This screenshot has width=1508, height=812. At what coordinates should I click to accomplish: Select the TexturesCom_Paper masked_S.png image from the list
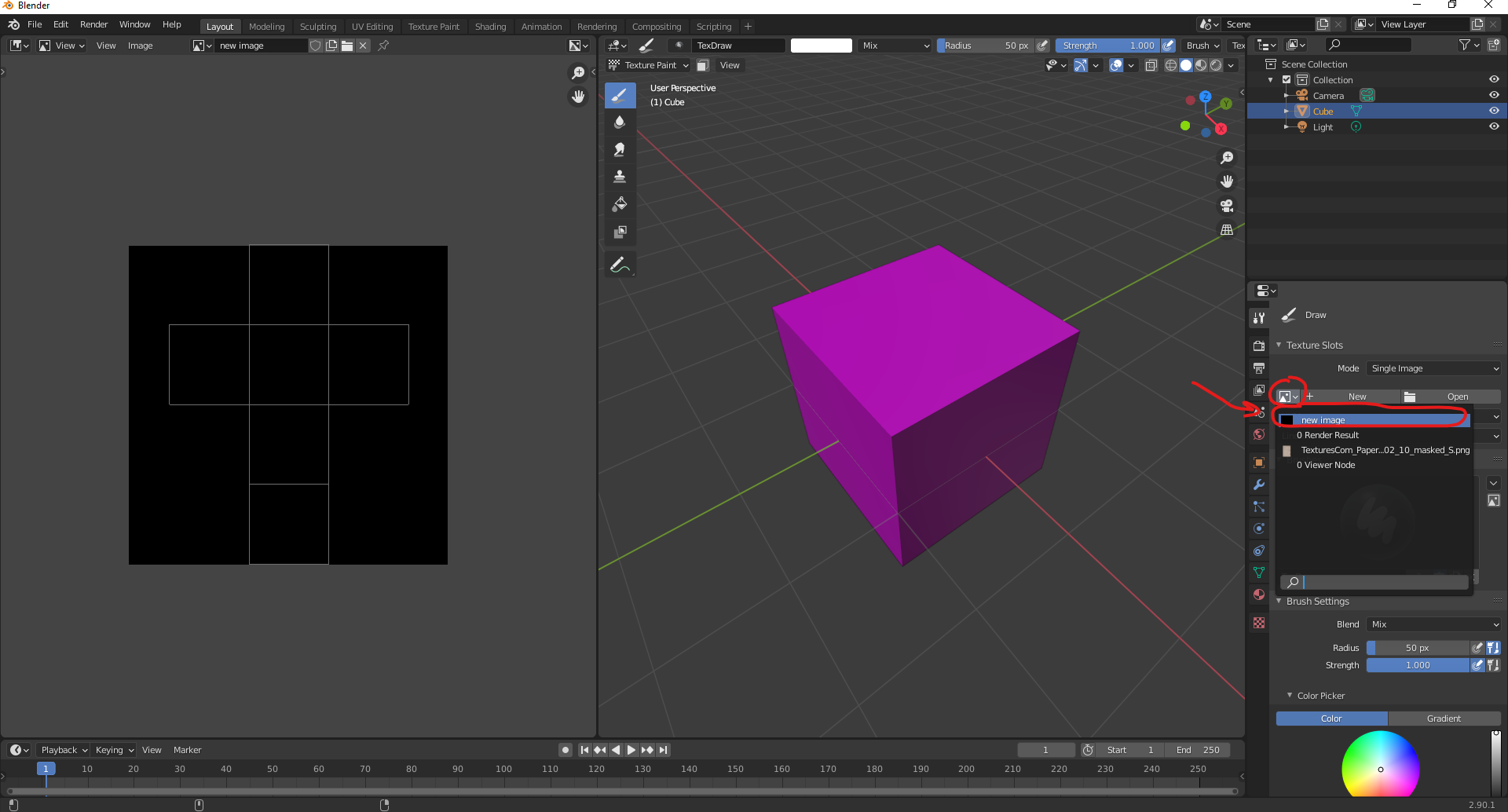coord(1374,450)
